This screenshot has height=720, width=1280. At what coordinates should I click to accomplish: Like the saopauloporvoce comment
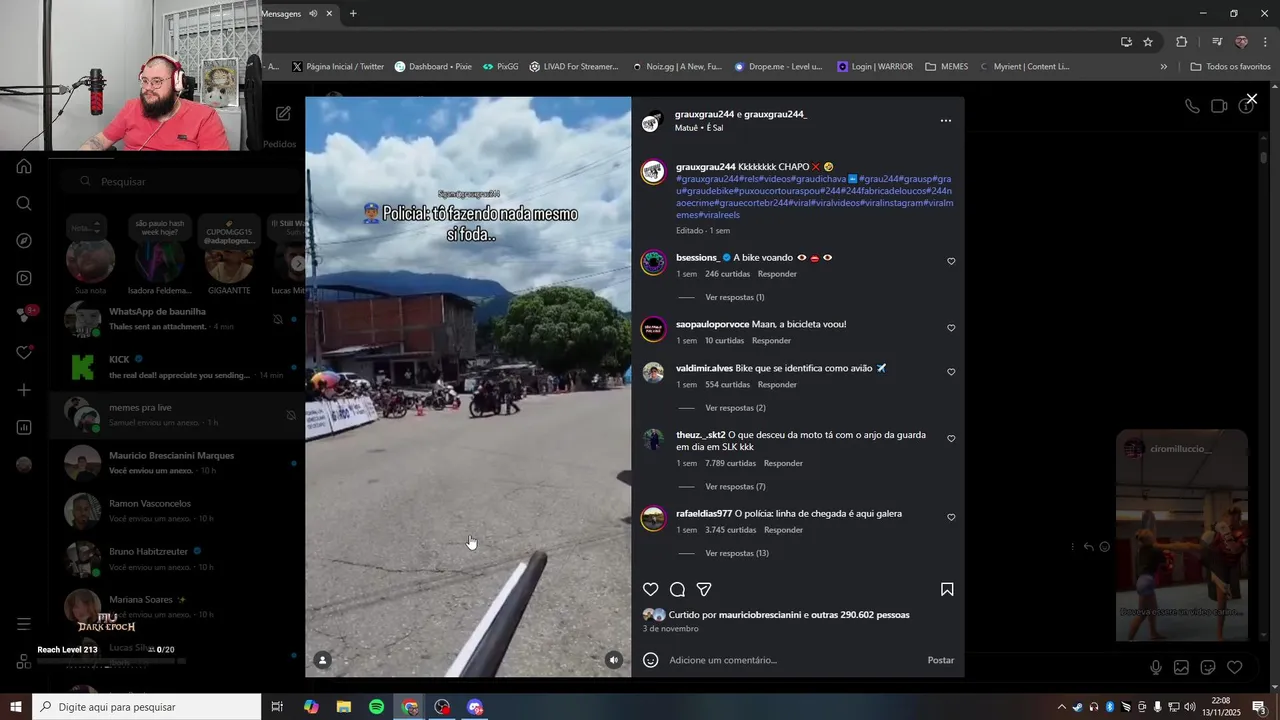951,328
